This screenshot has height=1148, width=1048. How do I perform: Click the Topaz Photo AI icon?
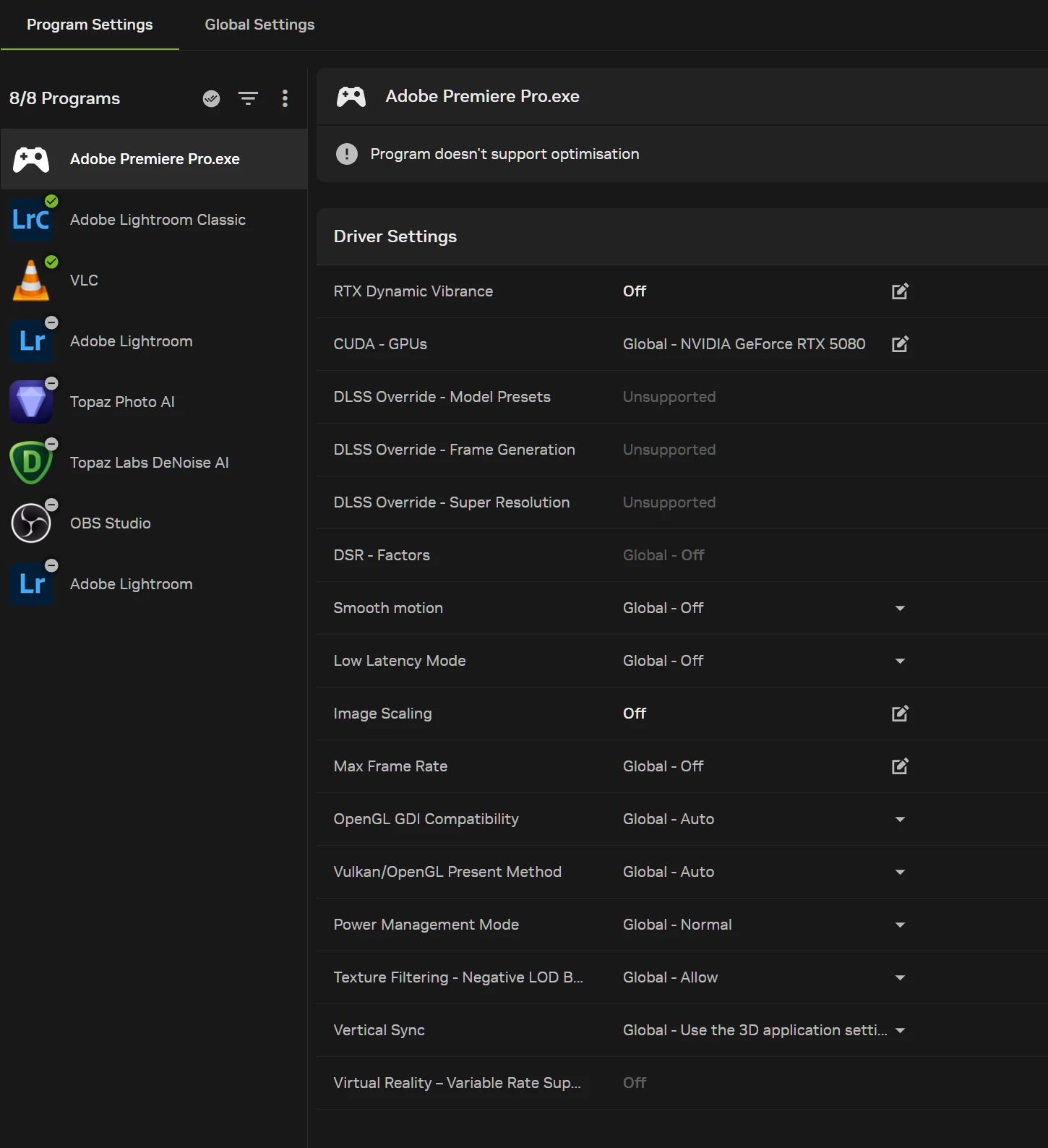coord(31,402)
